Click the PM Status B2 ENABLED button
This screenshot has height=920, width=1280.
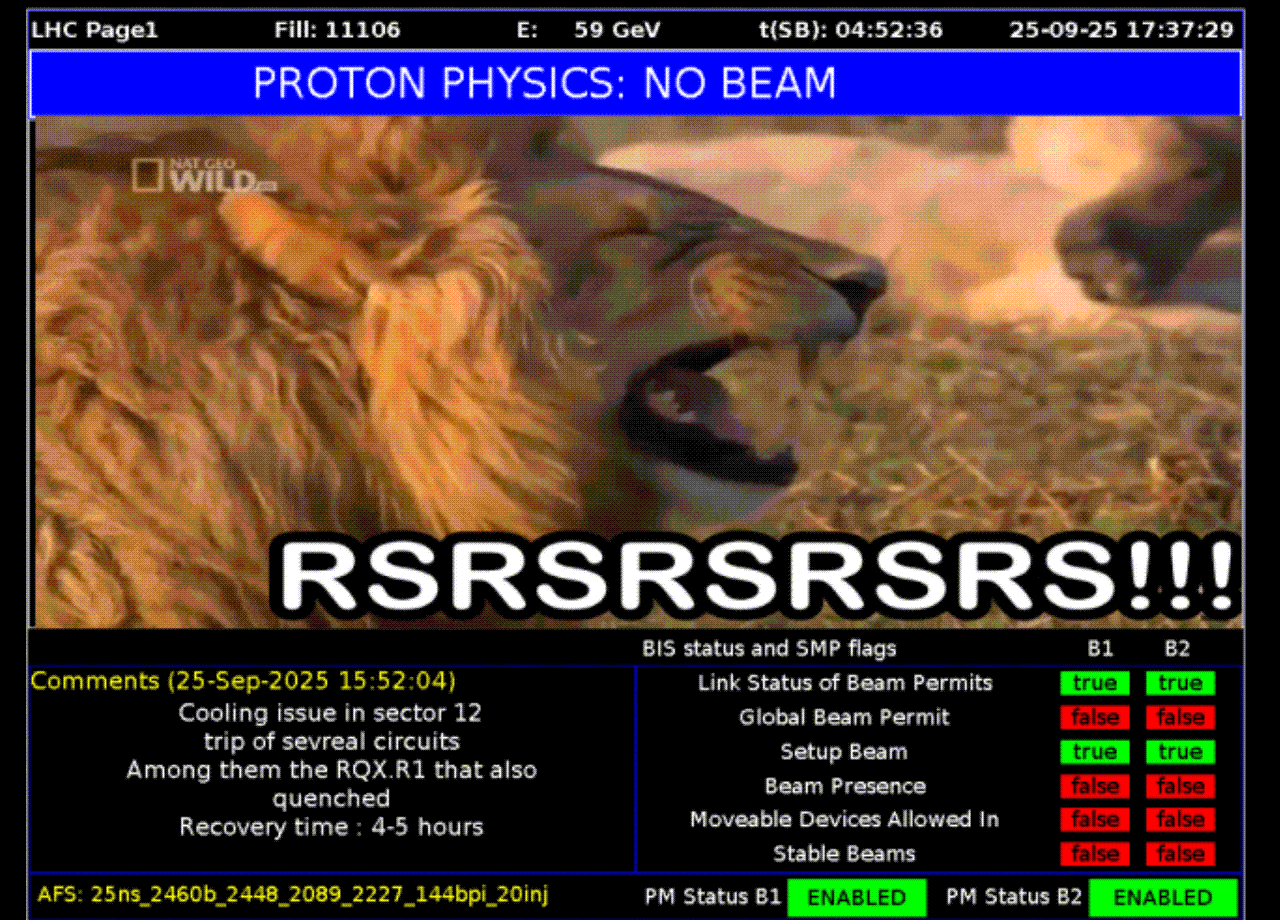1162,897
